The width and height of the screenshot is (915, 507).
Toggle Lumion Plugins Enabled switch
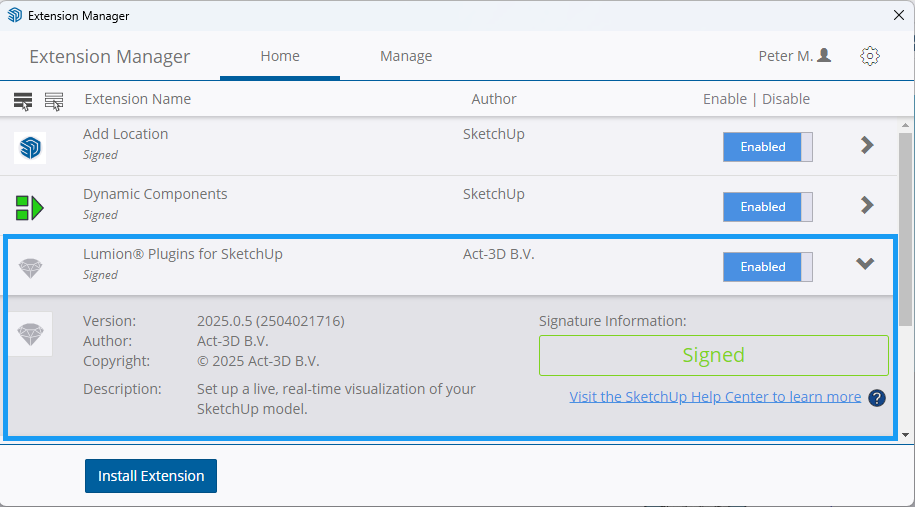pyautogui.click(x=767, y=267)
